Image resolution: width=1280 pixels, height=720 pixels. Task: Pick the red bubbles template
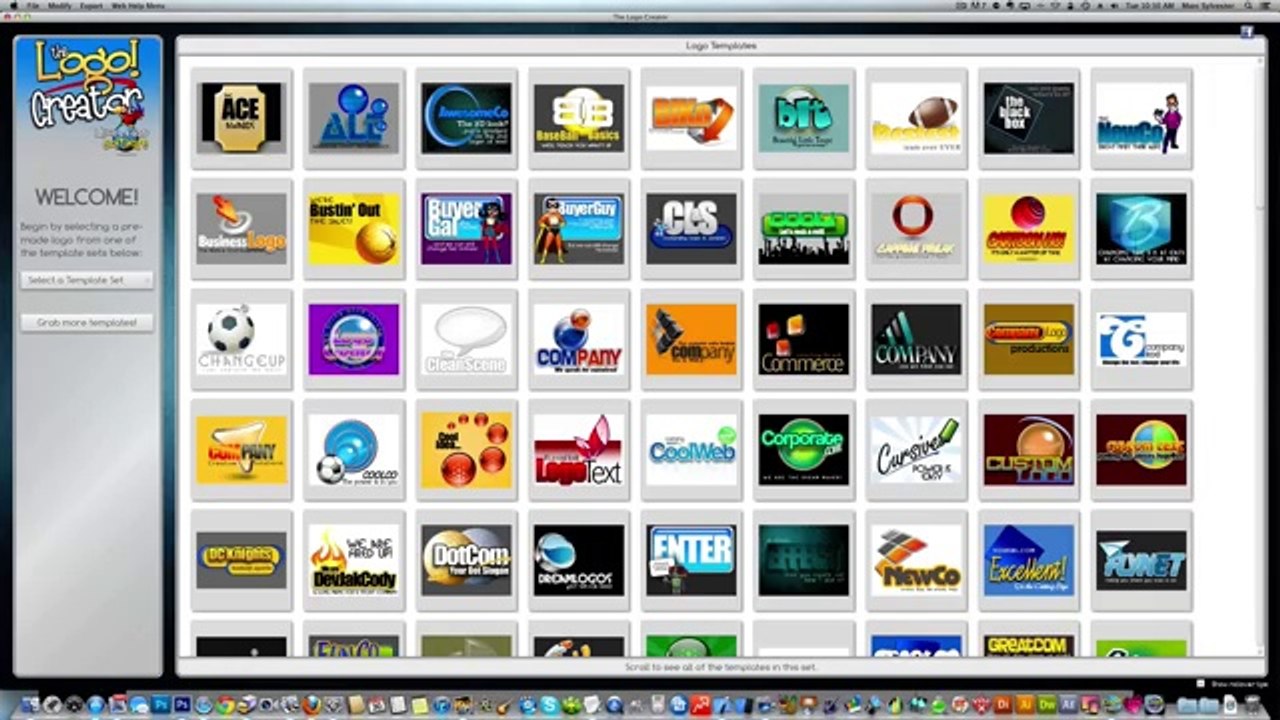point(466,450)
